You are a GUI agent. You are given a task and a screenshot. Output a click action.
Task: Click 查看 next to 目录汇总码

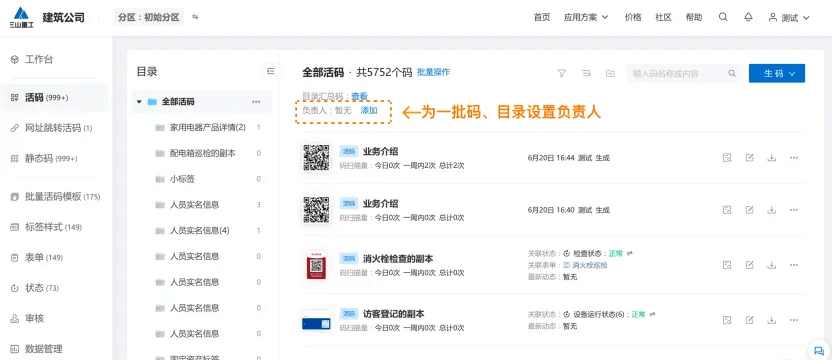click(x=359, y=97)
